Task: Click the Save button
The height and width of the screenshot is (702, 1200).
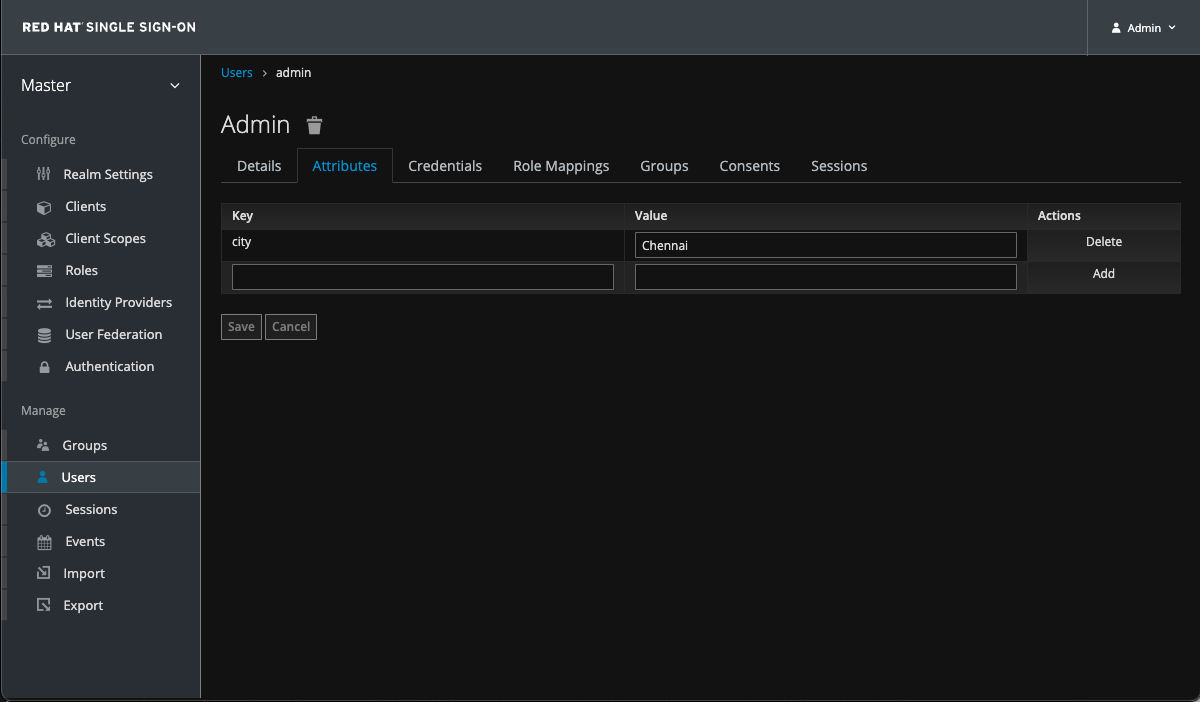Action: [240, 326]
